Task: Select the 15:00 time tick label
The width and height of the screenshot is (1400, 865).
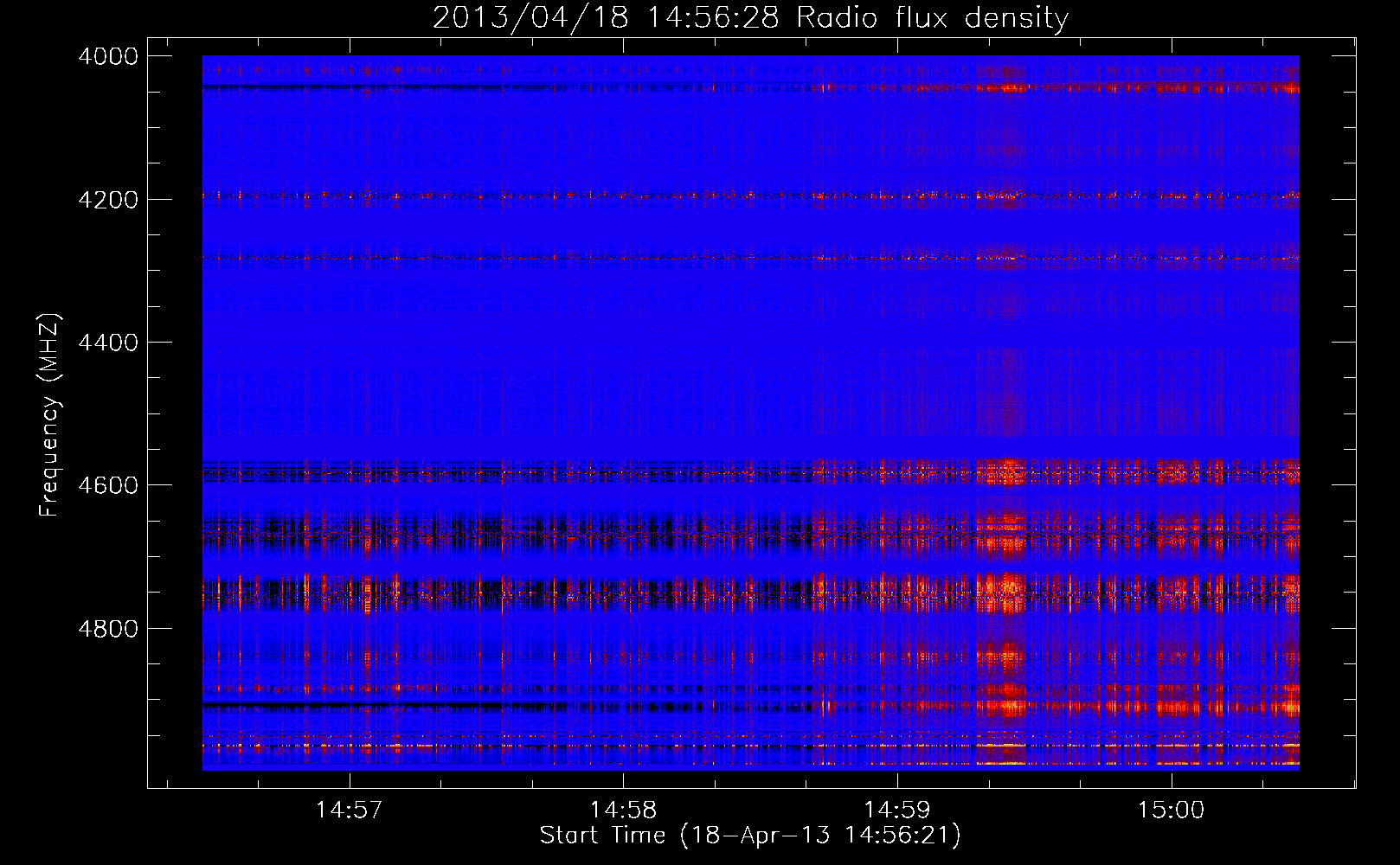Action: pyautogui.click(x=1171, y=811)
